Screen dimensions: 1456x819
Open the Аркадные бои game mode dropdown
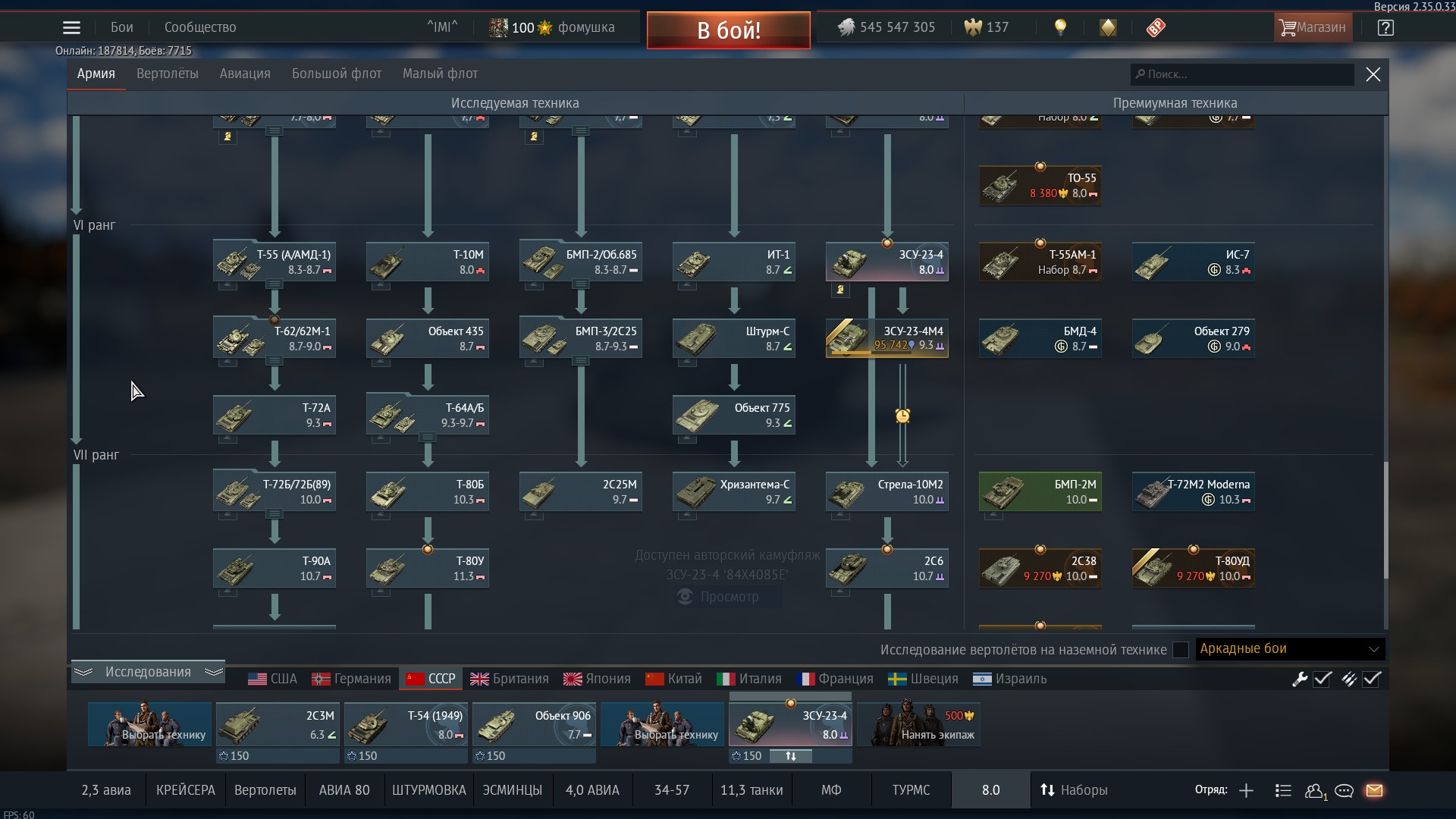(1290, 649)
